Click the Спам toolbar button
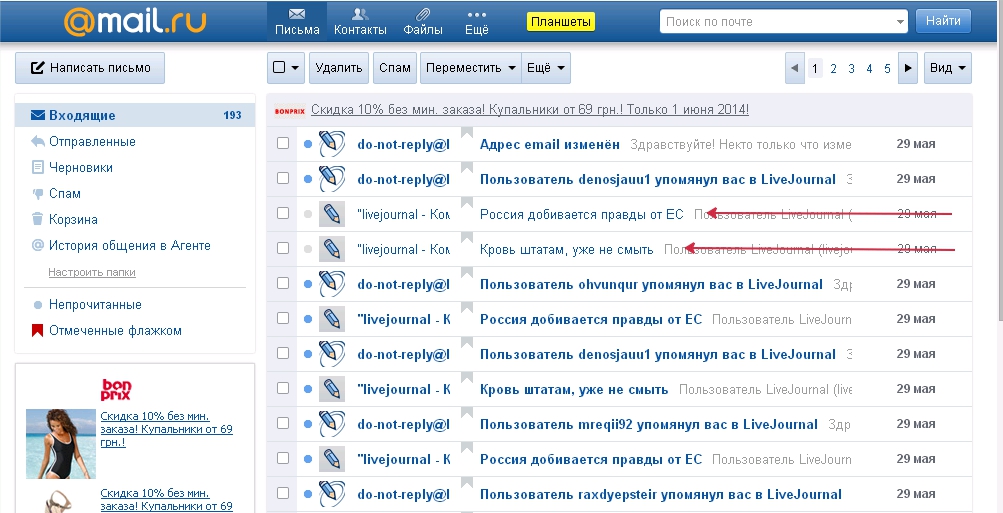 pos(395,68)
